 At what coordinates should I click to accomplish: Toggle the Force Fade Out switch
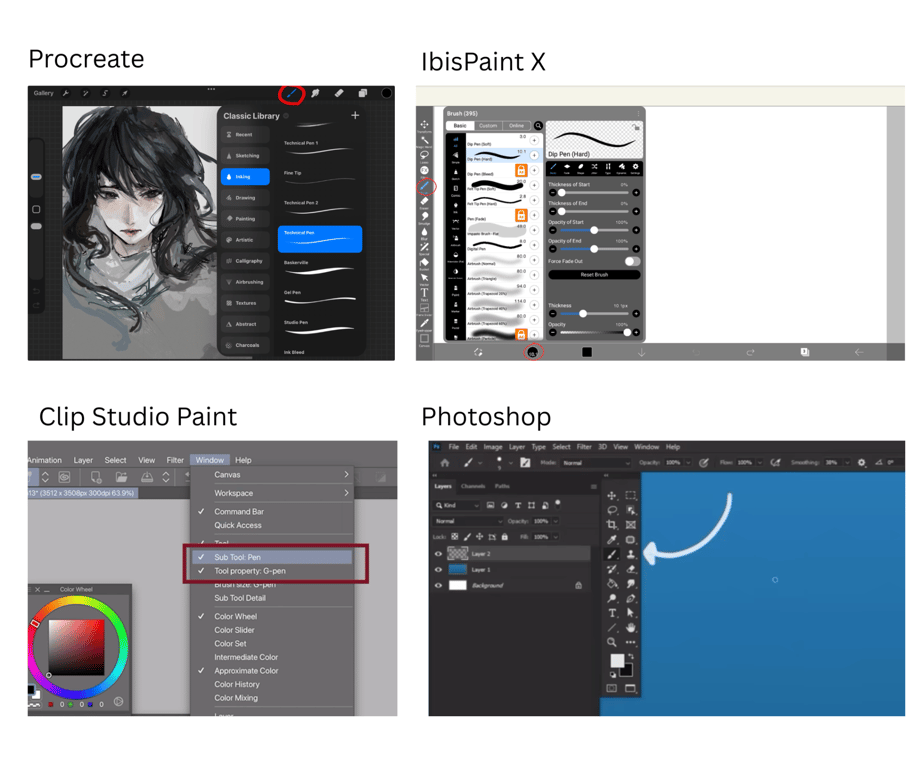(632, 261)
